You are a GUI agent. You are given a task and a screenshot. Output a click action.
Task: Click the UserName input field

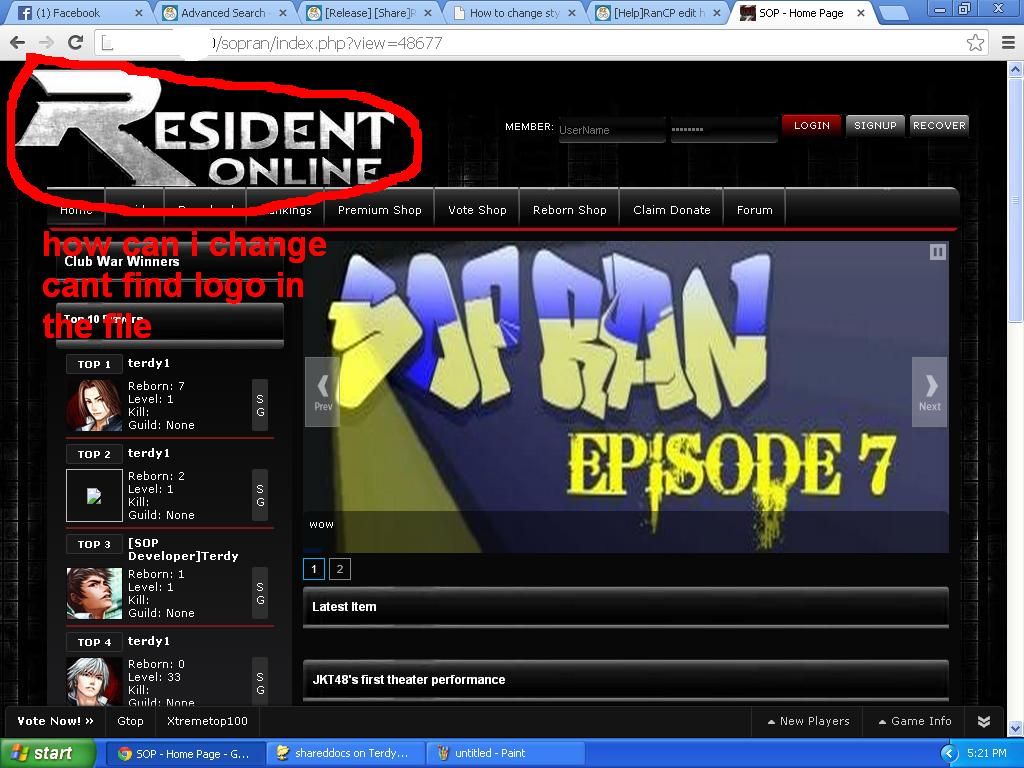click(x=611, y=129)
